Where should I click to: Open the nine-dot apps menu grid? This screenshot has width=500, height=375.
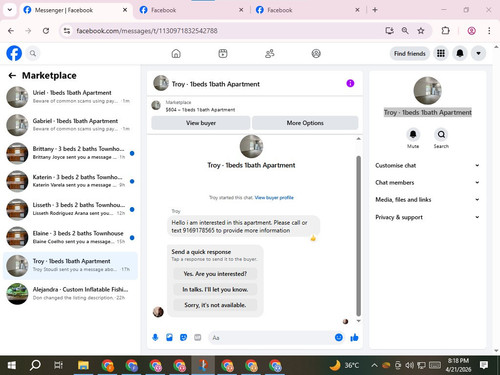(x=441, y=53)
